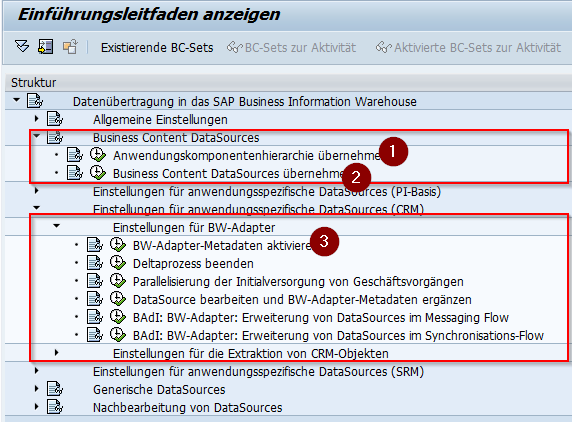This screenshot has width=572, height=422.
Task: Open documentation icon for BAdI Messaging Flow row
Action: (x=95, y=317)
